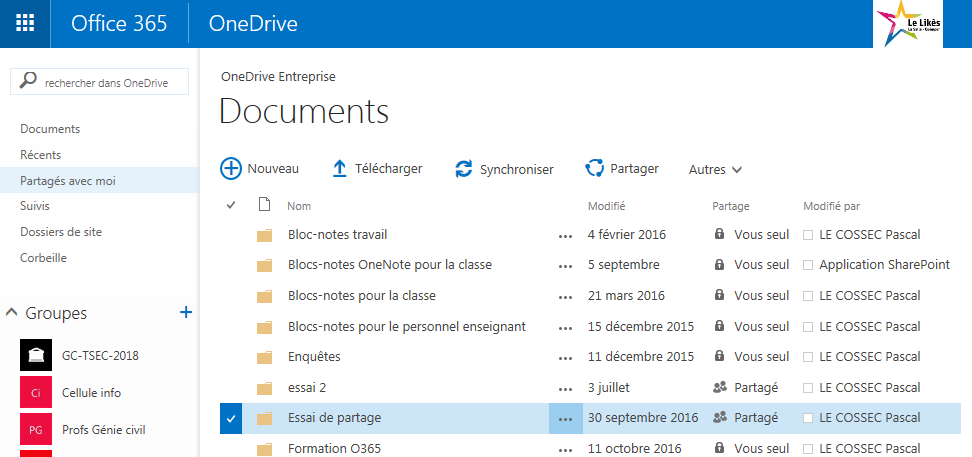Sort by the 'Modifié par' column header
This screenshot has width=972, height=457.
click(x=831, y=206)
